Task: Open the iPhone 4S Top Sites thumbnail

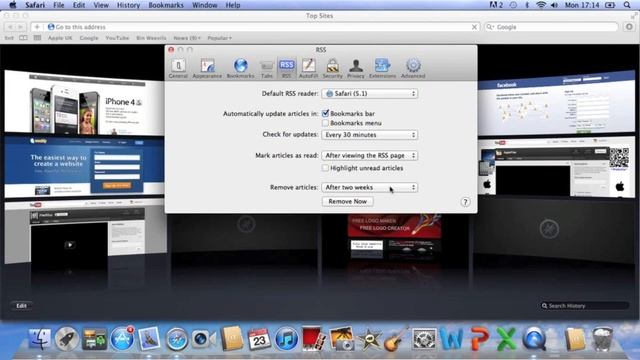Action: click(x=84, y=102)
